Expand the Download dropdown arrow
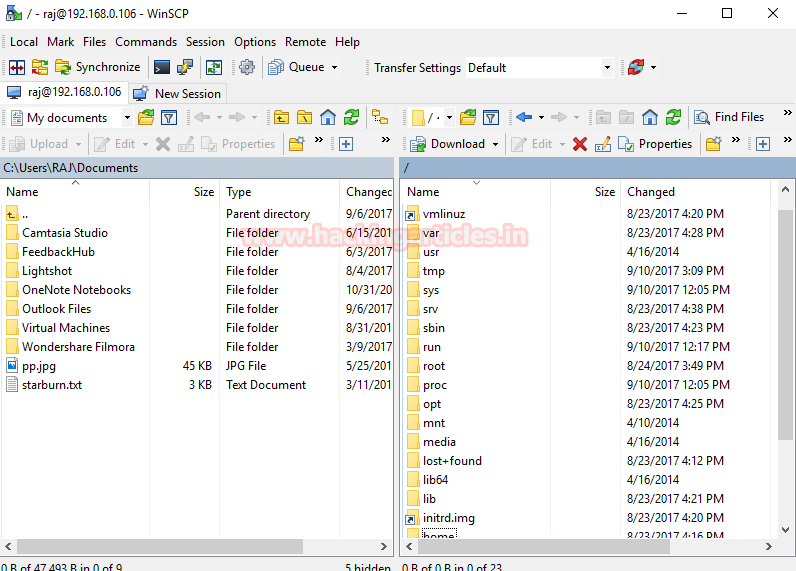 pyautogui.click(x=495, y=144)
